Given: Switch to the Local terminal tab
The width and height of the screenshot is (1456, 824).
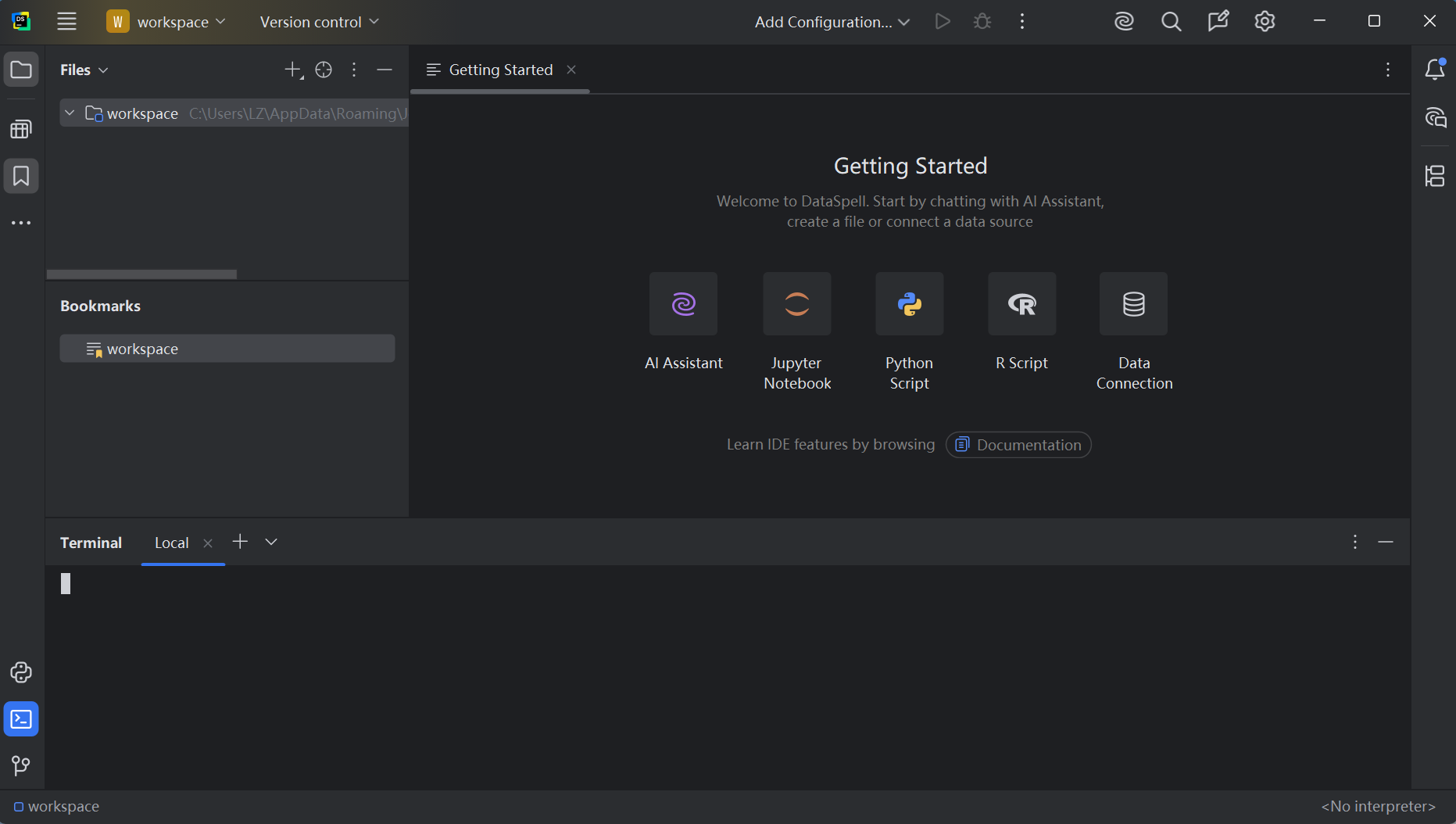Looking at the screenshot, I should click(x=171, y=543).
